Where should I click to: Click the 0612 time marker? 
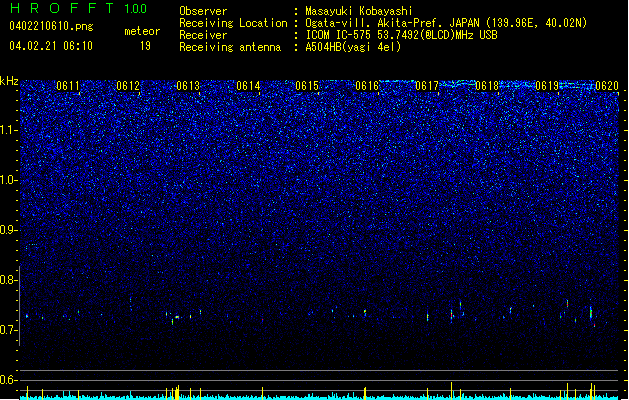[128, 86]
